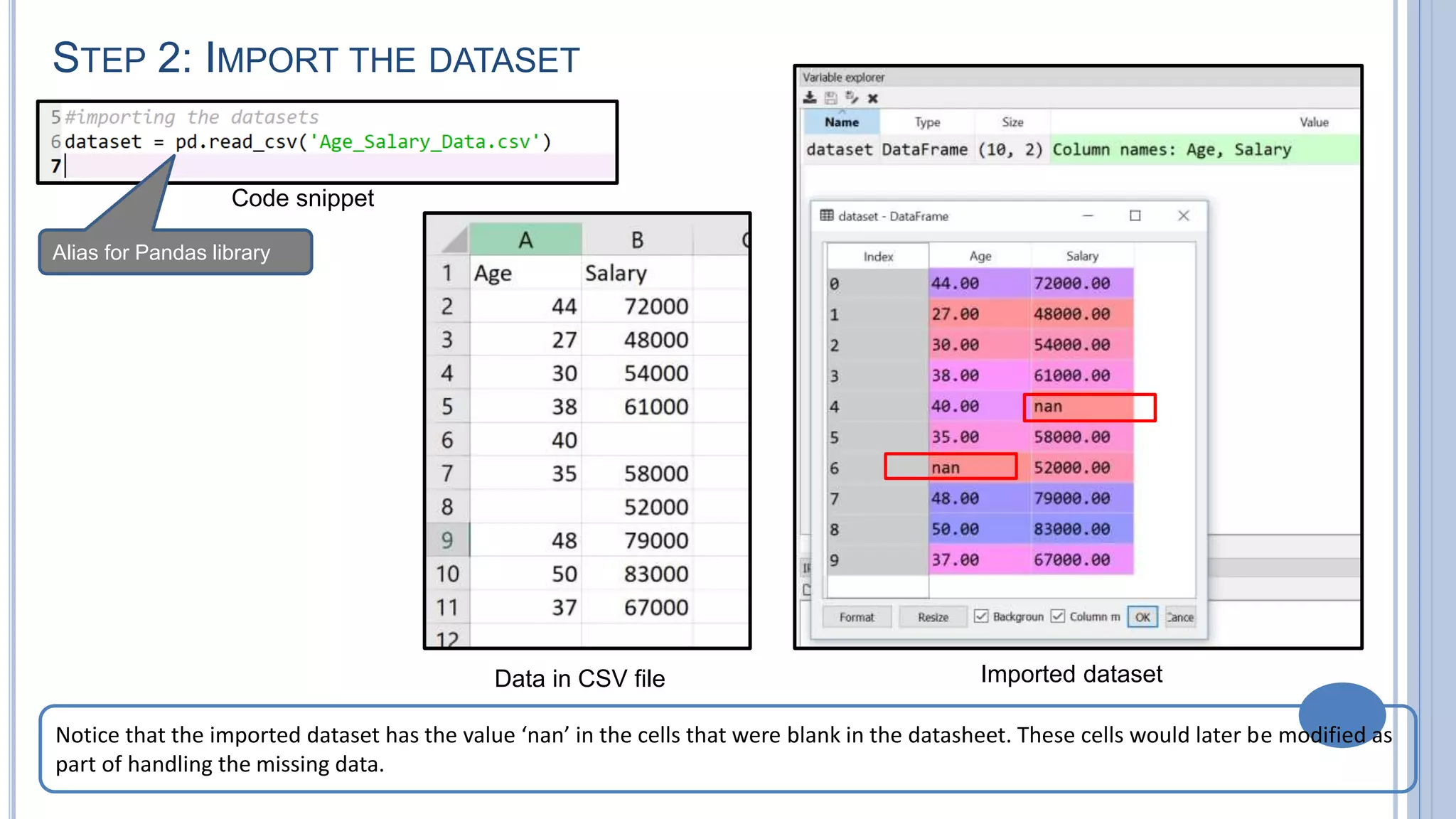The width and height of the screenshot is (1456, 819).
Task: Click the blank Salary cell in spreadsheet row 6
Action: click(637, 440)
